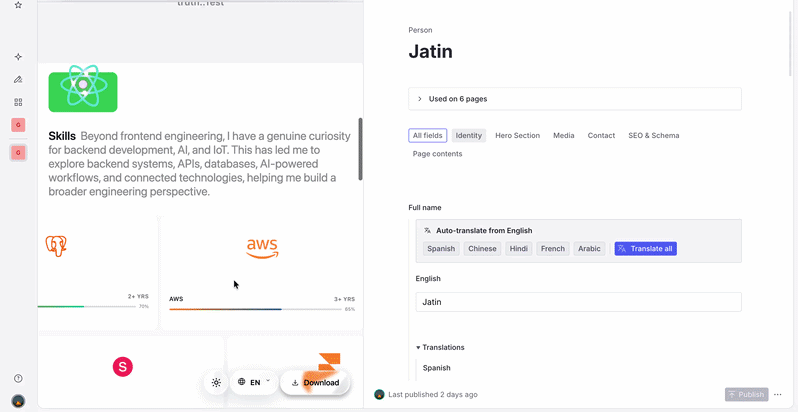Click the Spanish label under Translations
798x412 pixels.
click(x=436, y=368)
